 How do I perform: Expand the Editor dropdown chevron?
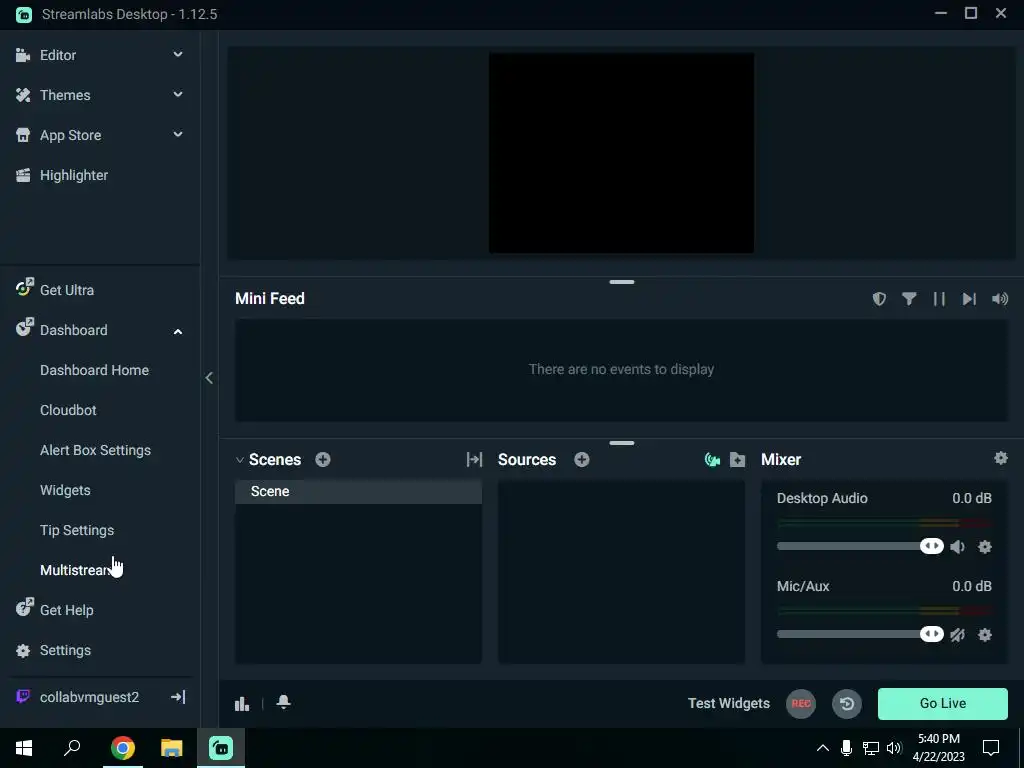click(x=178, y=55)
